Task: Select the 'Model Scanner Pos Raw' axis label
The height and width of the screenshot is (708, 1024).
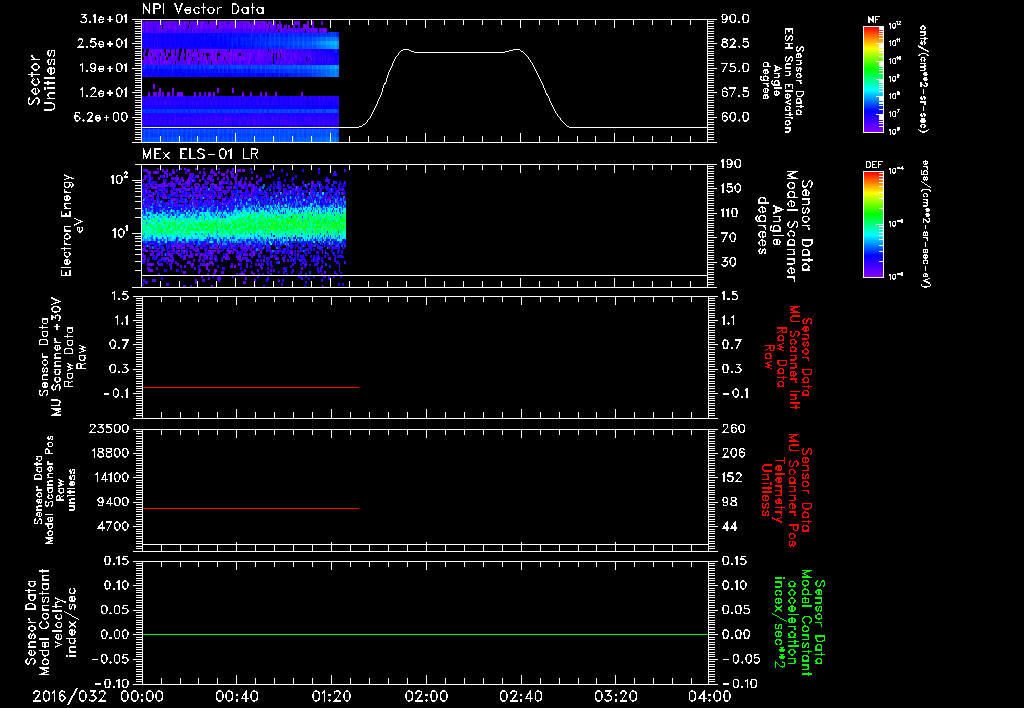Action: pyautogui.click(x=54, y=489)
